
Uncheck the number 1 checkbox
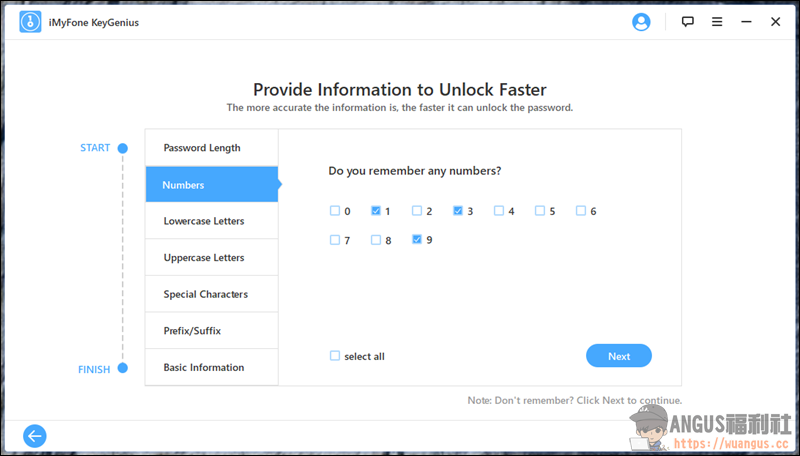[x=376, y=211]
